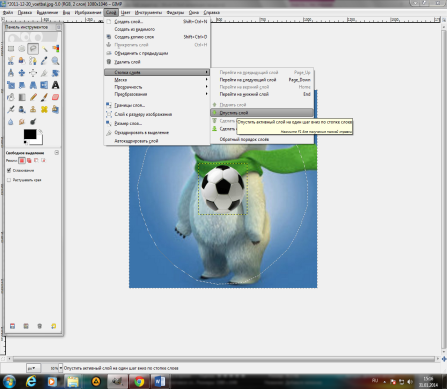Select the Rotate tool
The width and height of the screenshot is (447, 389).
pyautogui.click(x=55, y=73)
